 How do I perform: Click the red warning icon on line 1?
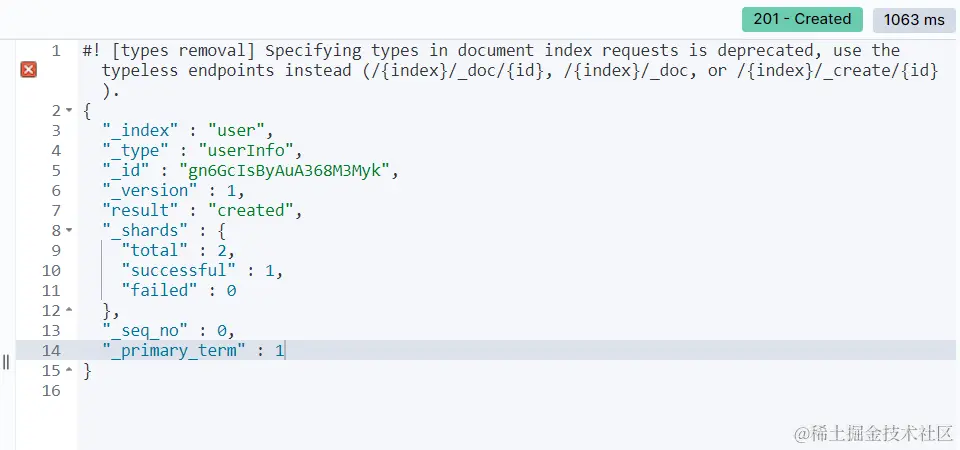pos(28,70)
